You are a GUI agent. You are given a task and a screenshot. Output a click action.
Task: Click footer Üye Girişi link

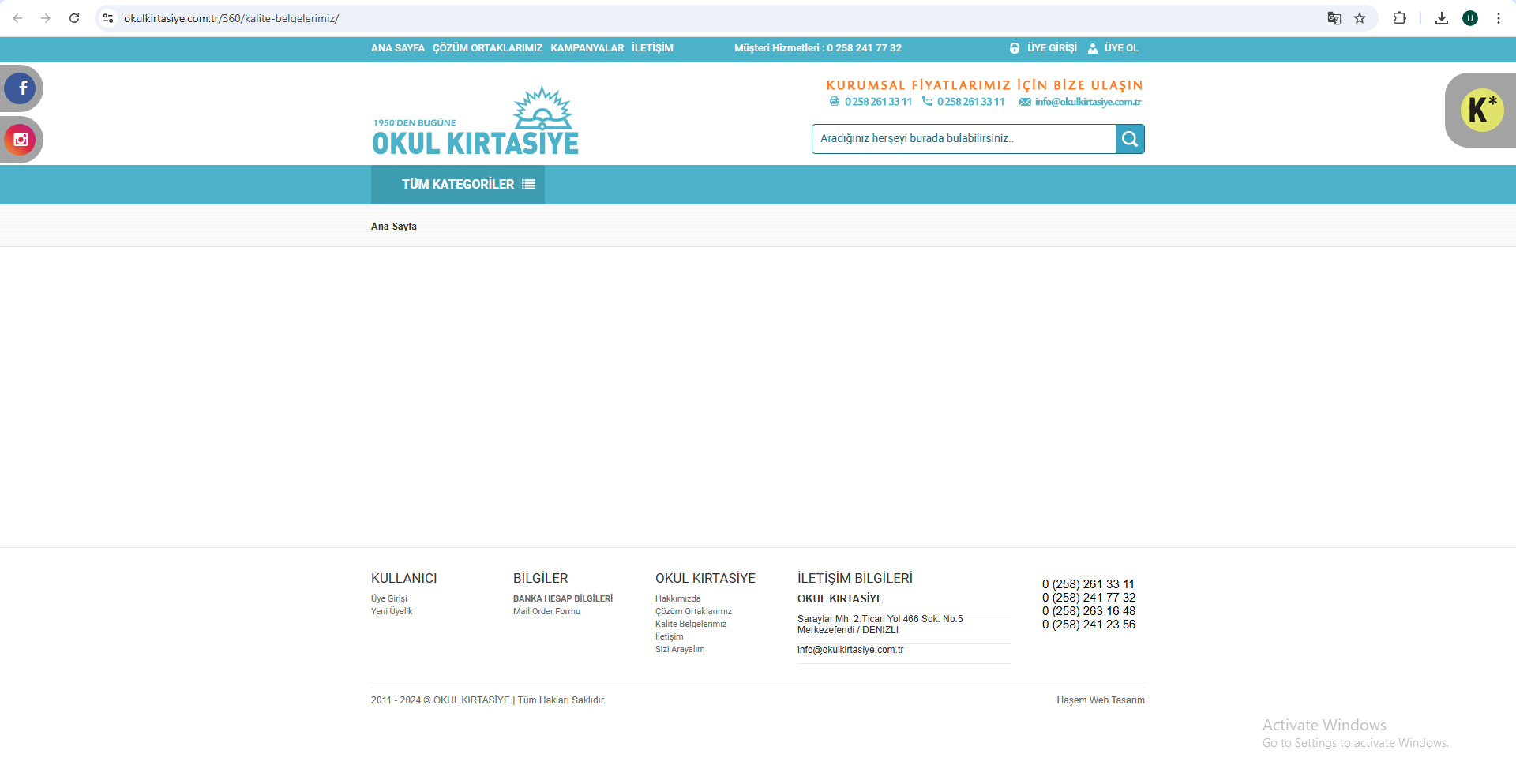[x=389, y=599]
